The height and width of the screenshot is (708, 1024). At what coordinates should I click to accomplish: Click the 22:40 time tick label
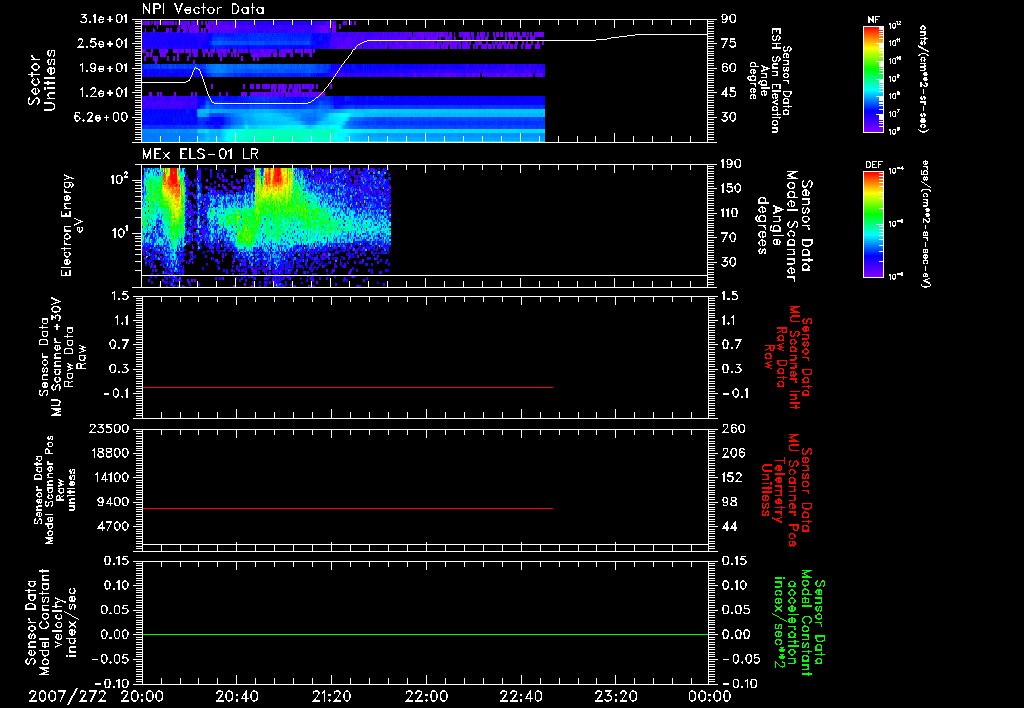520,696
